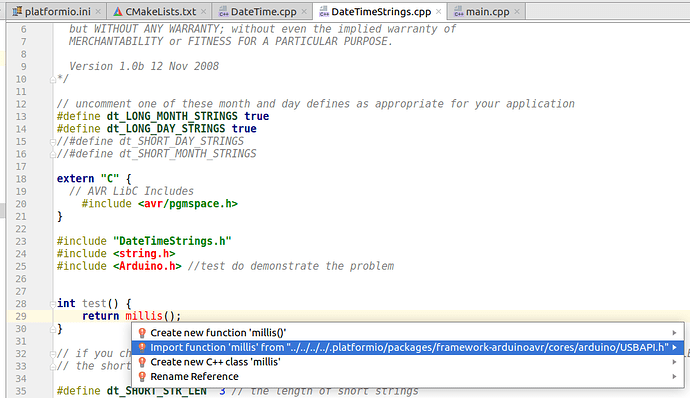Click line number 18 in the gutter
The height and width of the screenshot is (398, 690).
coord(21,179)
